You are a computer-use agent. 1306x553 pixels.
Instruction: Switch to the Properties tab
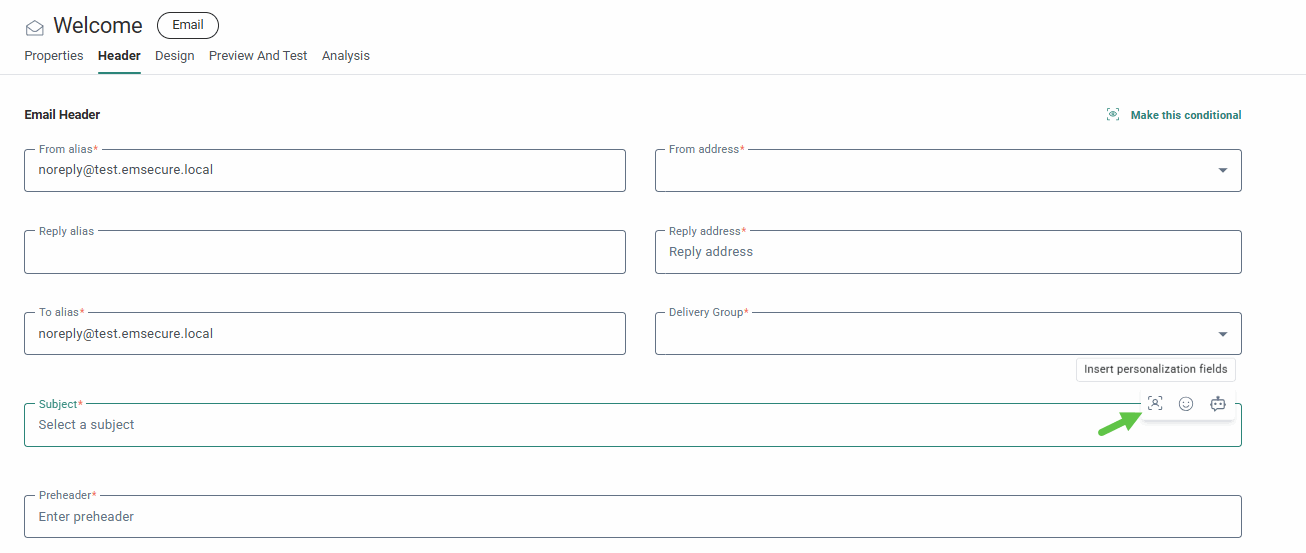pyautogui.click(x=54, y=56)
